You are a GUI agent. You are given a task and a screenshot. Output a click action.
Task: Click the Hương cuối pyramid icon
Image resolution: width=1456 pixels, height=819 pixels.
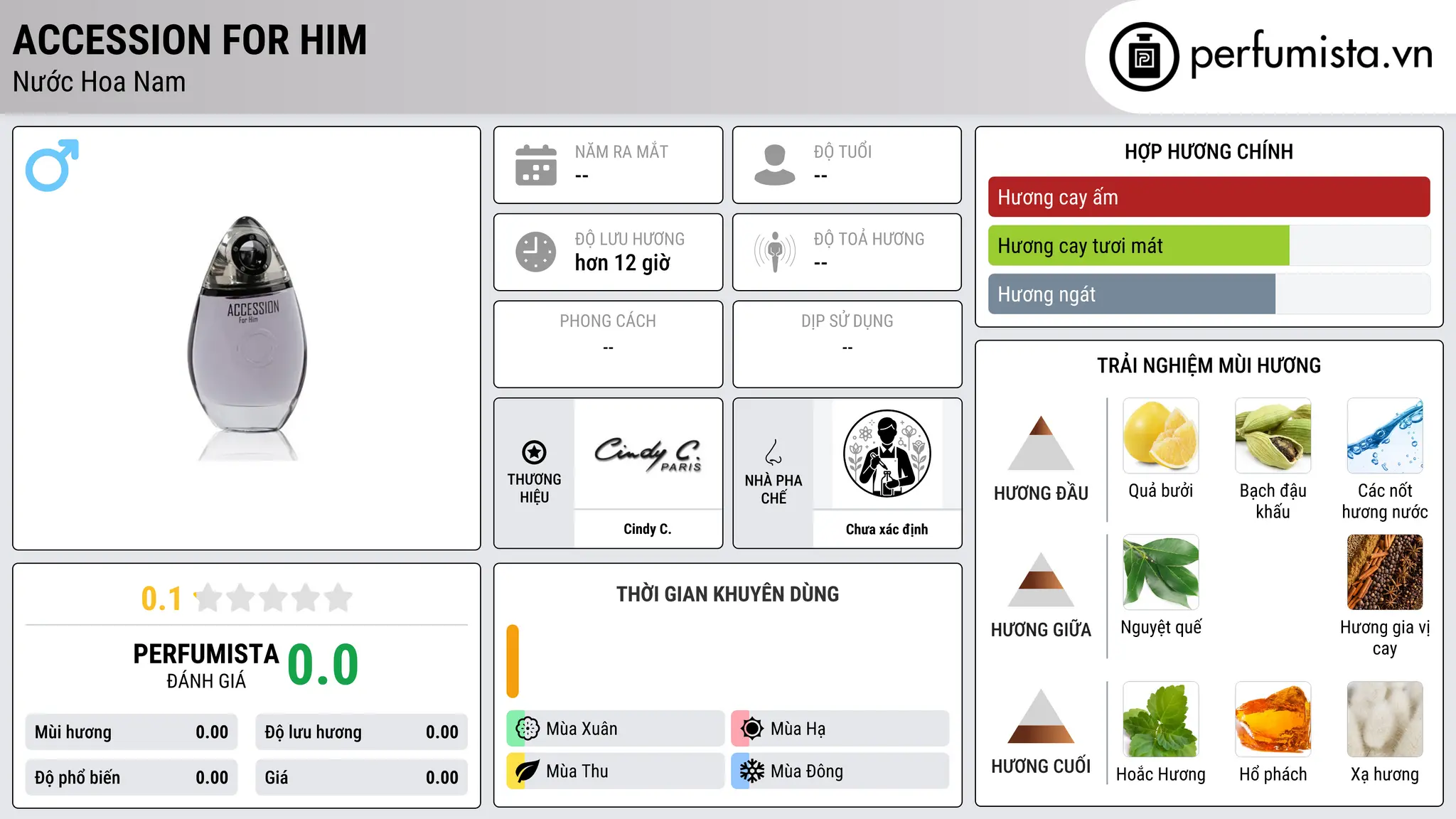pos(1041,716)
